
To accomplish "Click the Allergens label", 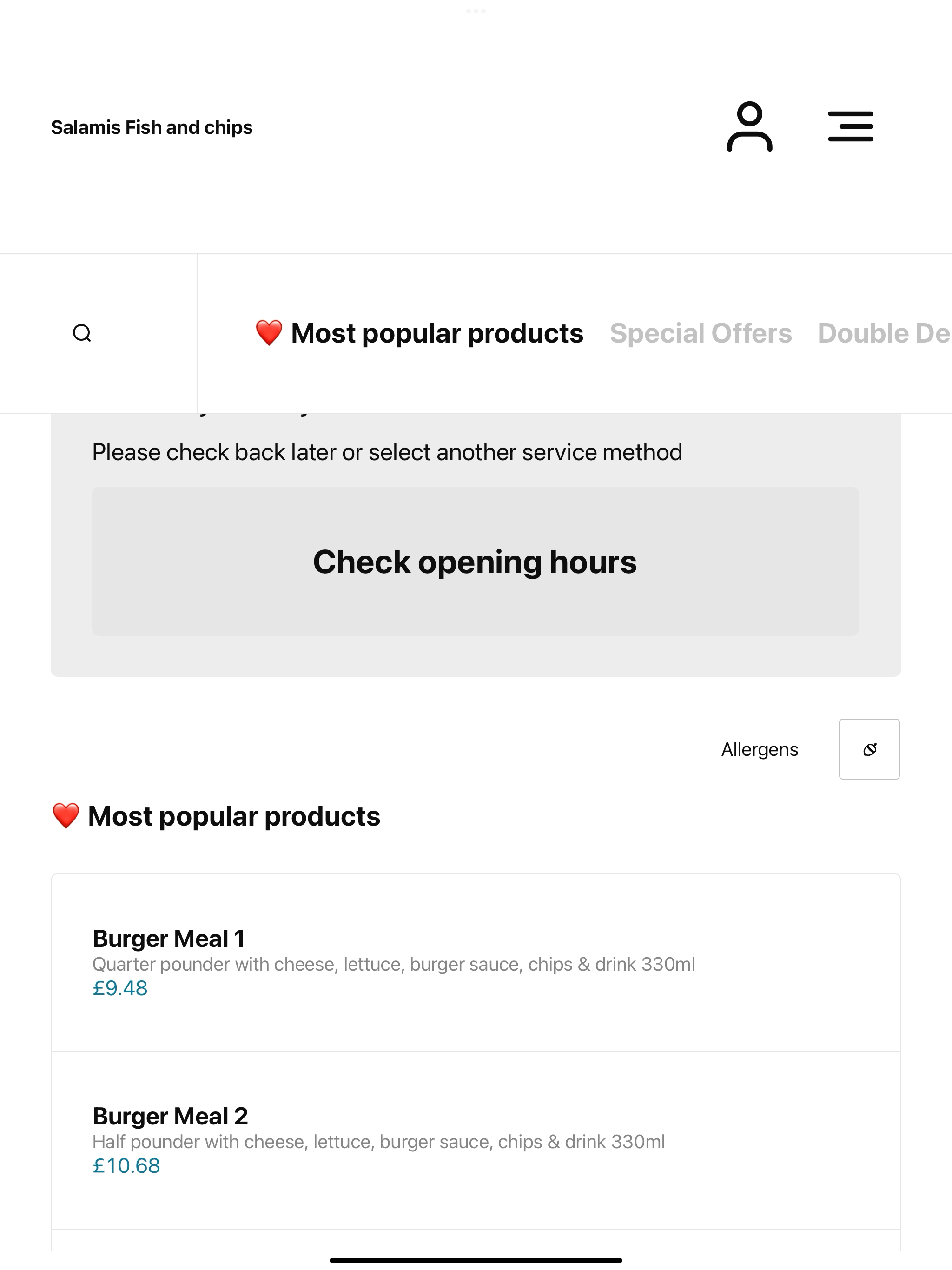I will tap(760, 749).
